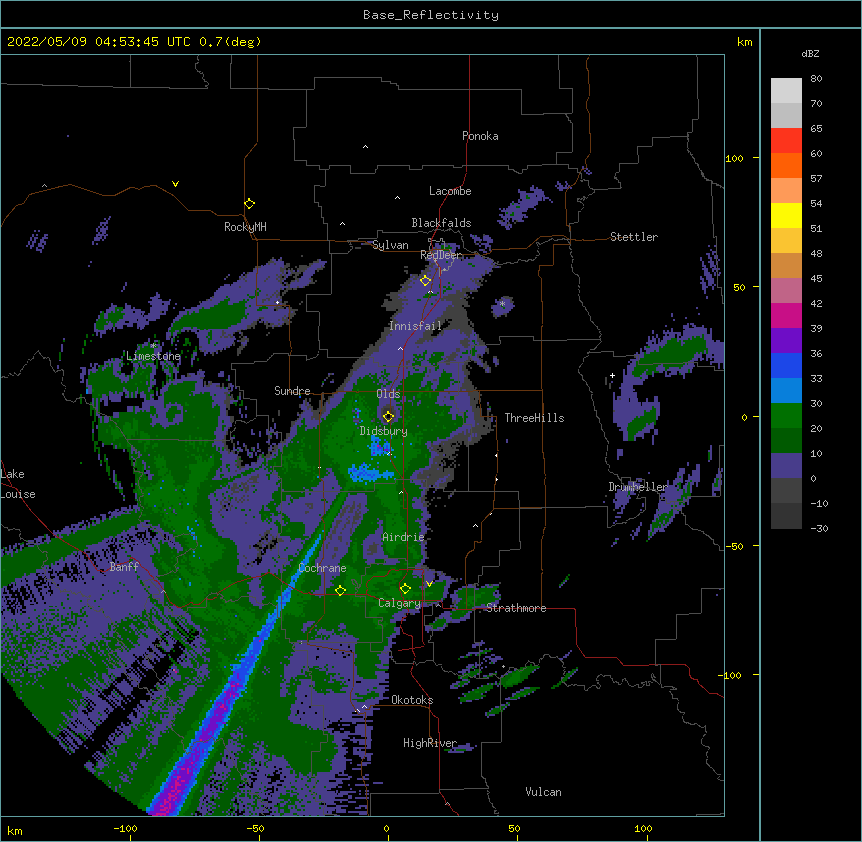
Task: Click the yellow station marker south of RedDeer
Action: point(425,281)
